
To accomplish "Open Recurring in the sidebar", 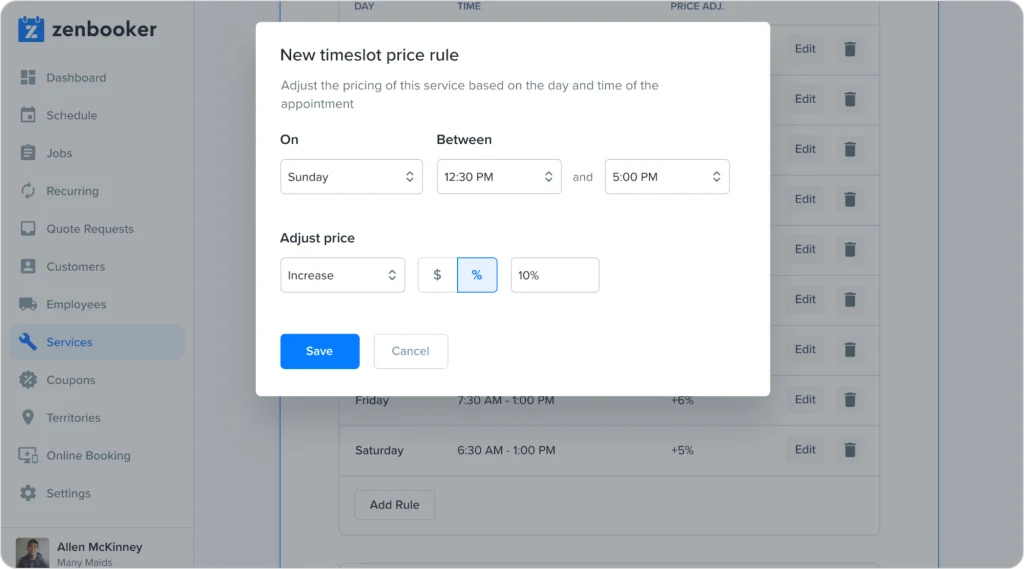I will 97,191.
